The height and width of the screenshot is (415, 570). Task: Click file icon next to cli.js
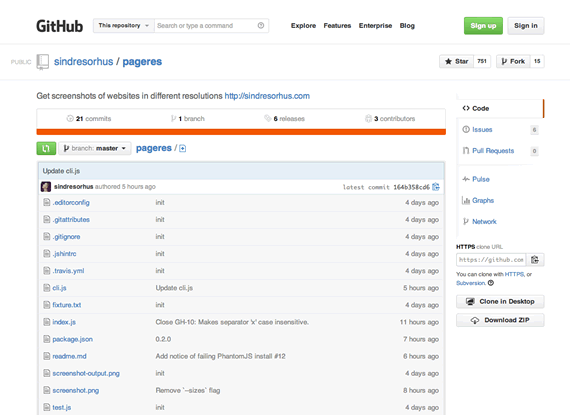(47, 288)
